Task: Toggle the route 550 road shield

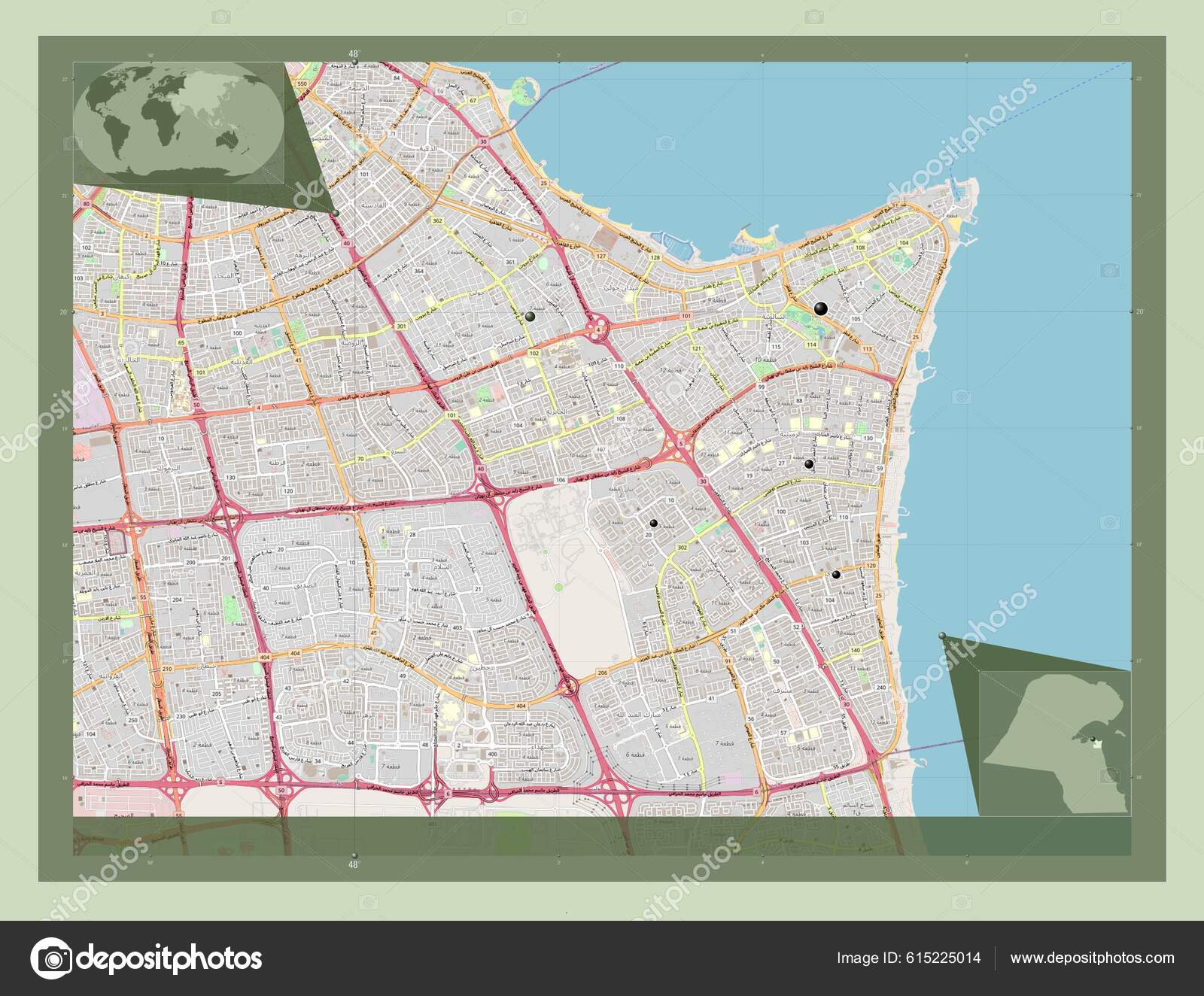Action: point(301,84)
